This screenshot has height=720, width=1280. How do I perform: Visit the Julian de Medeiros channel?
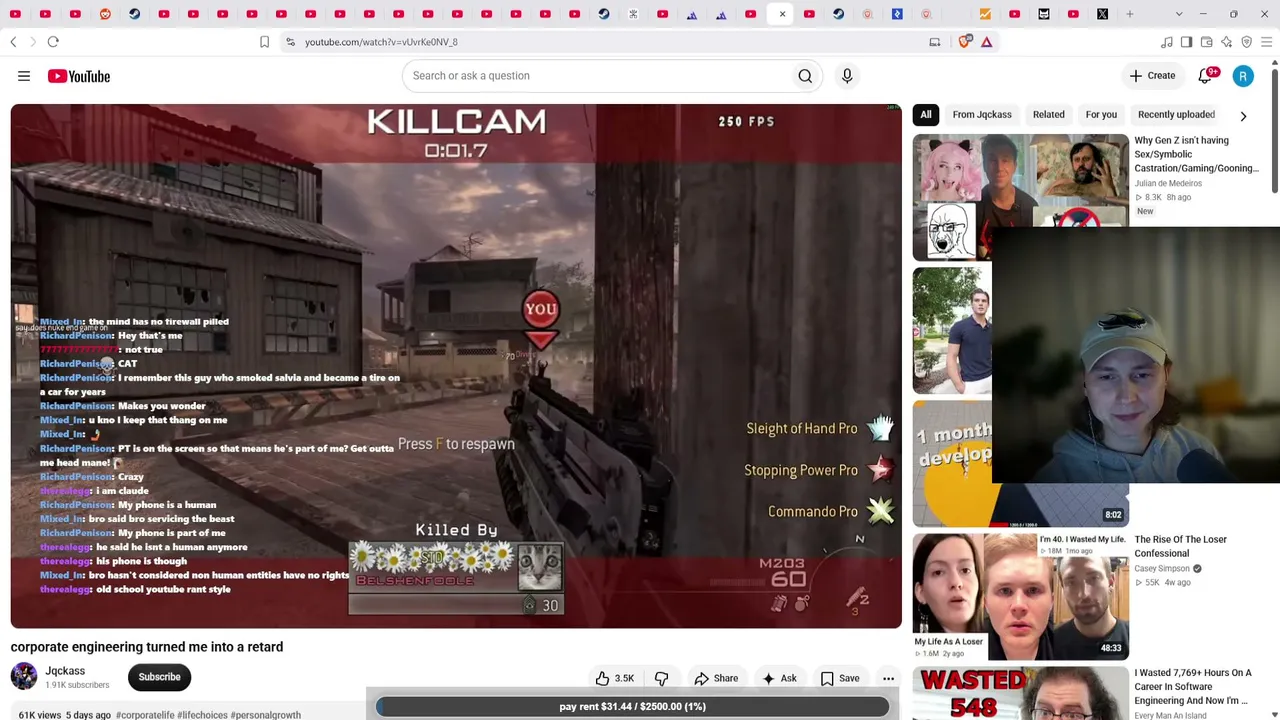(1168, 184)
